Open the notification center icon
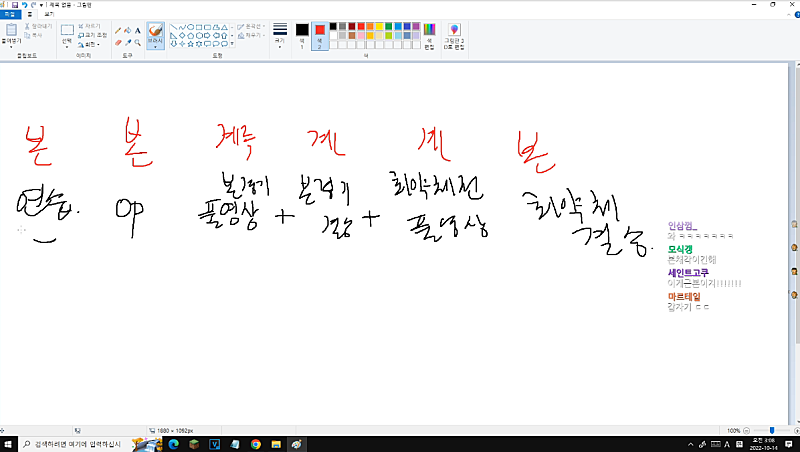The image size is (800, 452). (789, 444)
